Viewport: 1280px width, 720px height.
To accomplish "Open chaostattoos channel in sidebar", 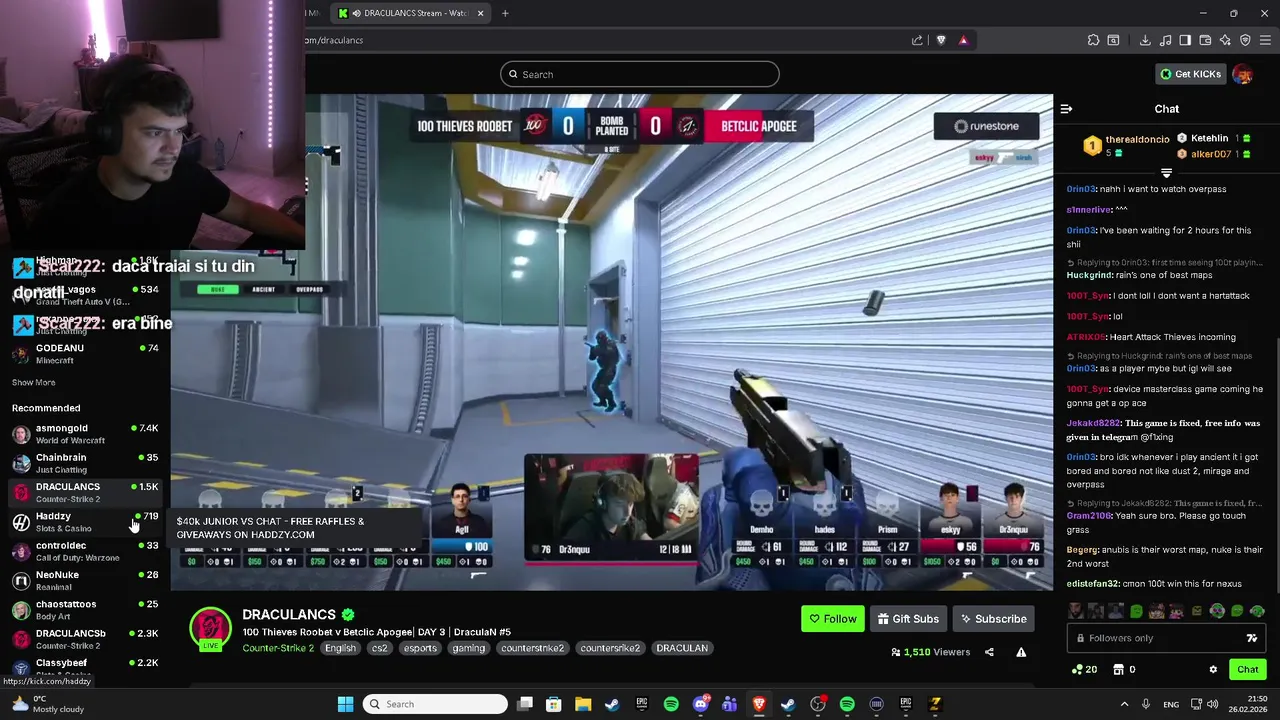I will pyautogui.click(x=85, y=610).
